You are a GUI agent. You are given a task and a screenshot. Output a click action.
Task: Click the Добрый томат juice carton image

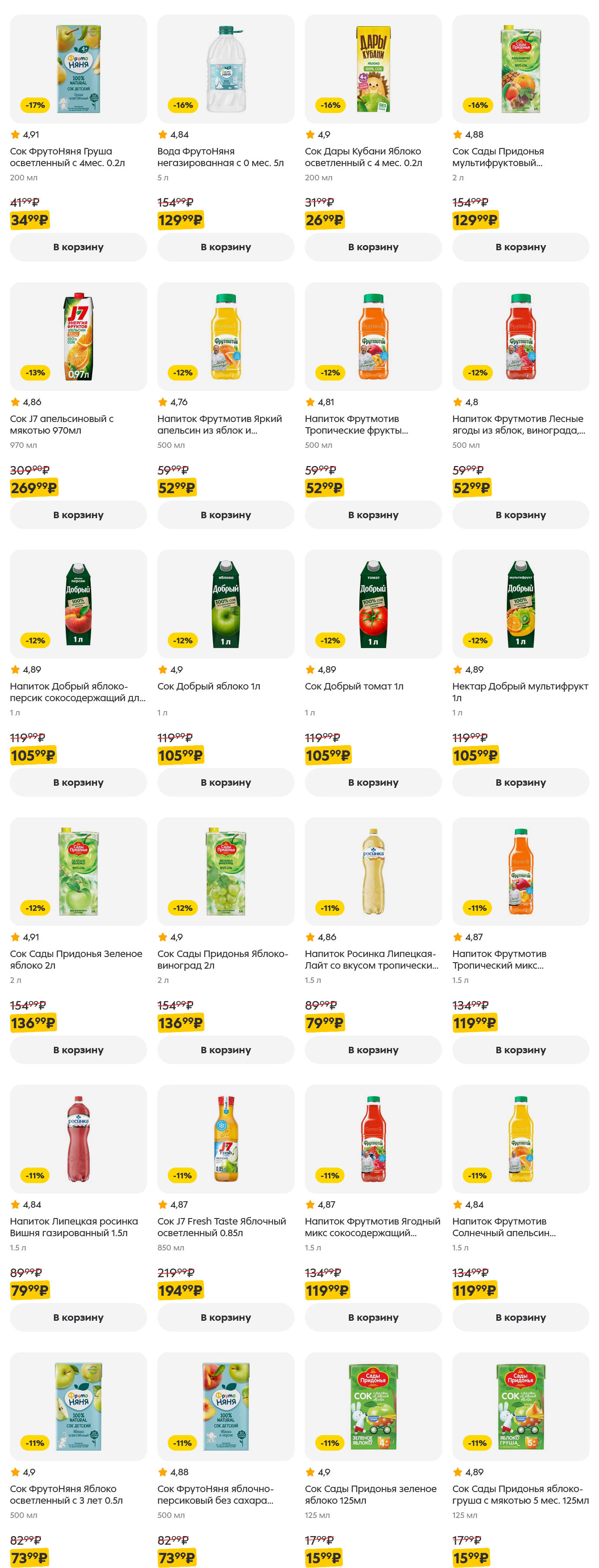pos(373,604)
